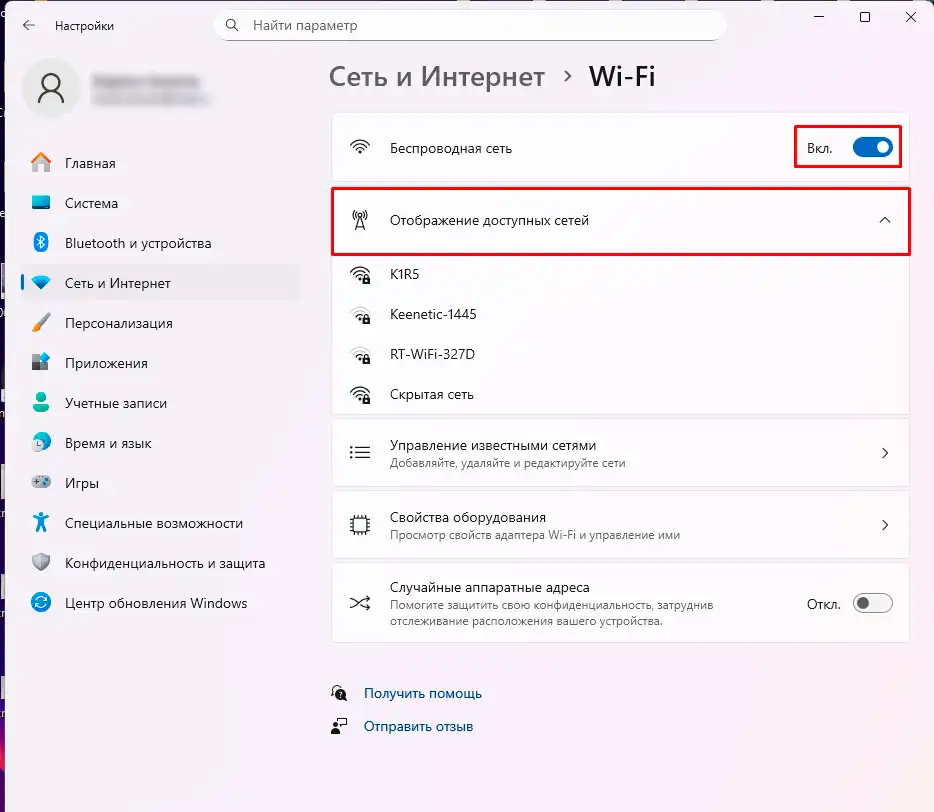Click Получить помощь link
The image size is (934, 812).
pyautogui.click(x=422, y=692)
